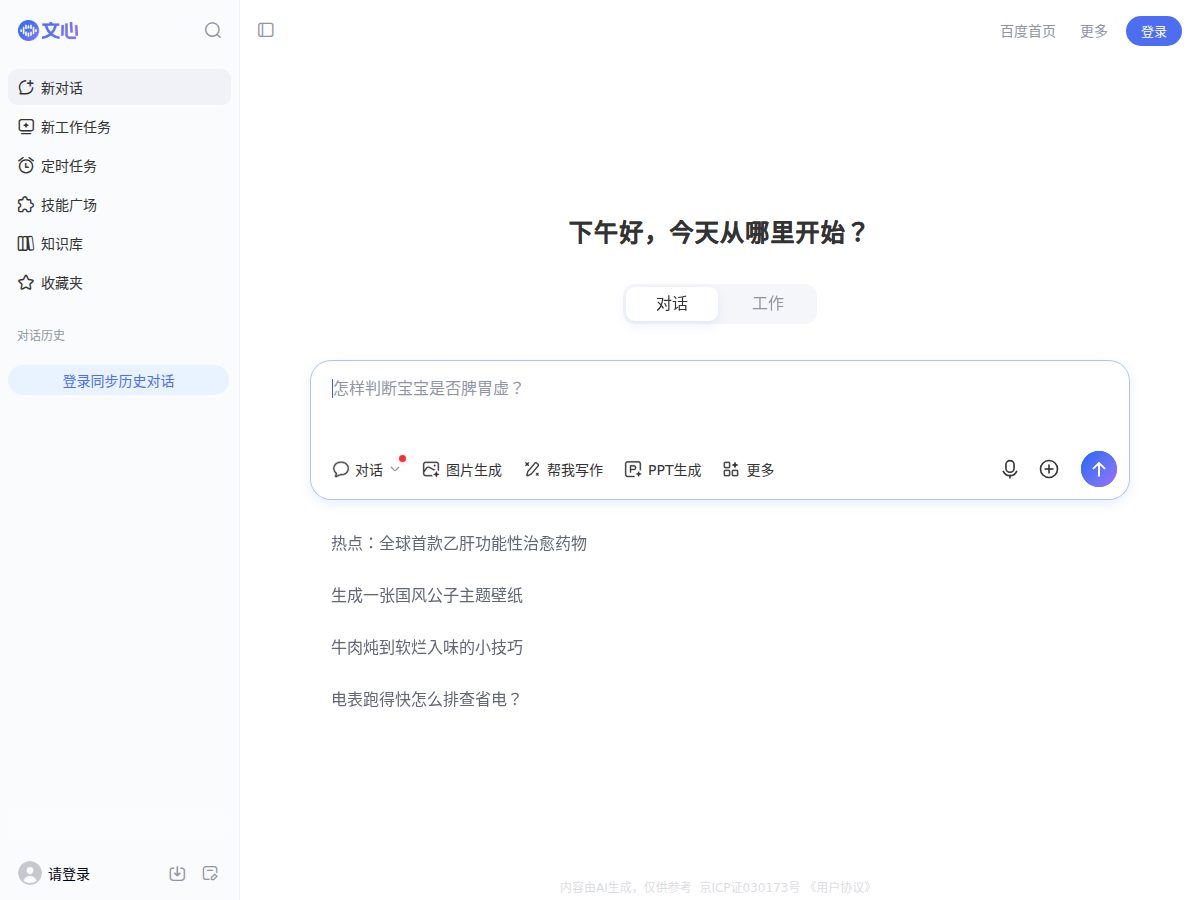
Task: Click the 更多 grid icon in the input toolbar
Action: 731,469
